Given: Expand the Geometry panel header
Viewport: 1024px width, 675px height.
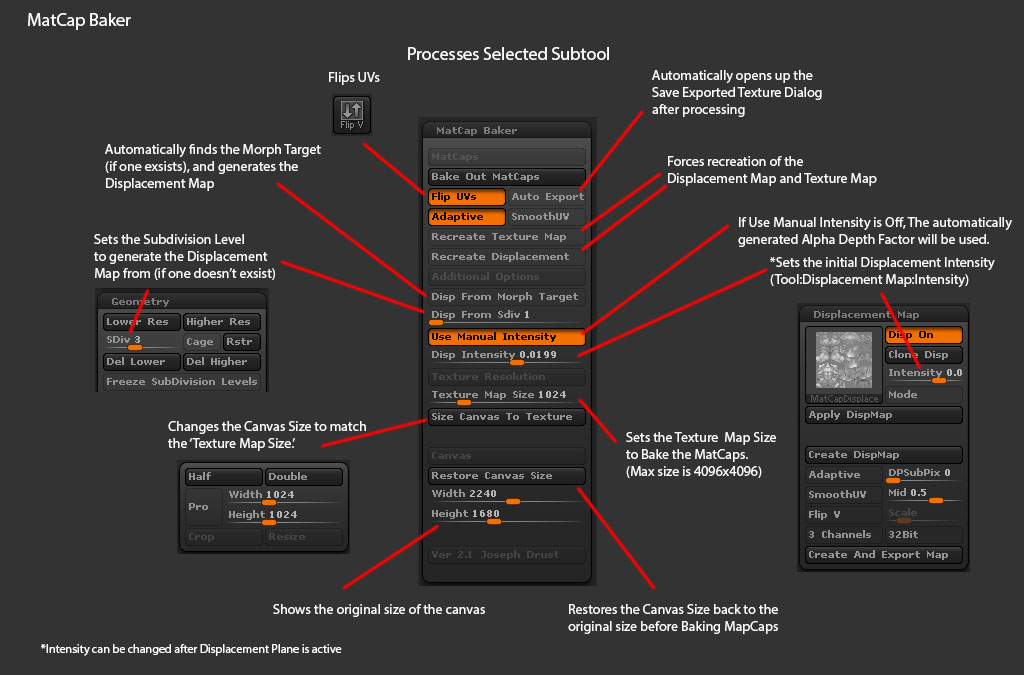Looking at the screenshot, I should [x=181, y=301].
